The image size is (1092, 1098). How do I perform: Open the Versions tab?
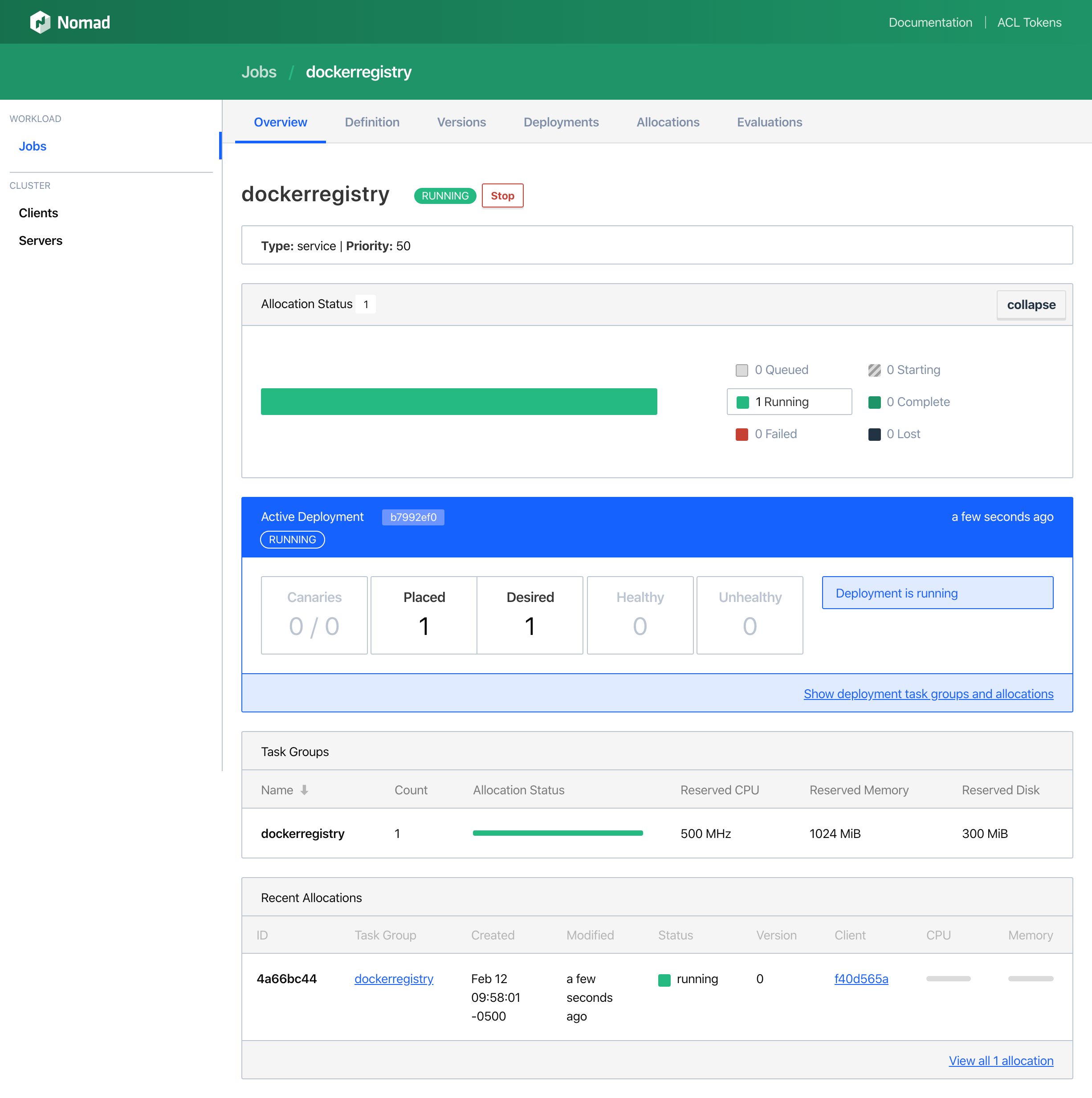coord(461,122)
